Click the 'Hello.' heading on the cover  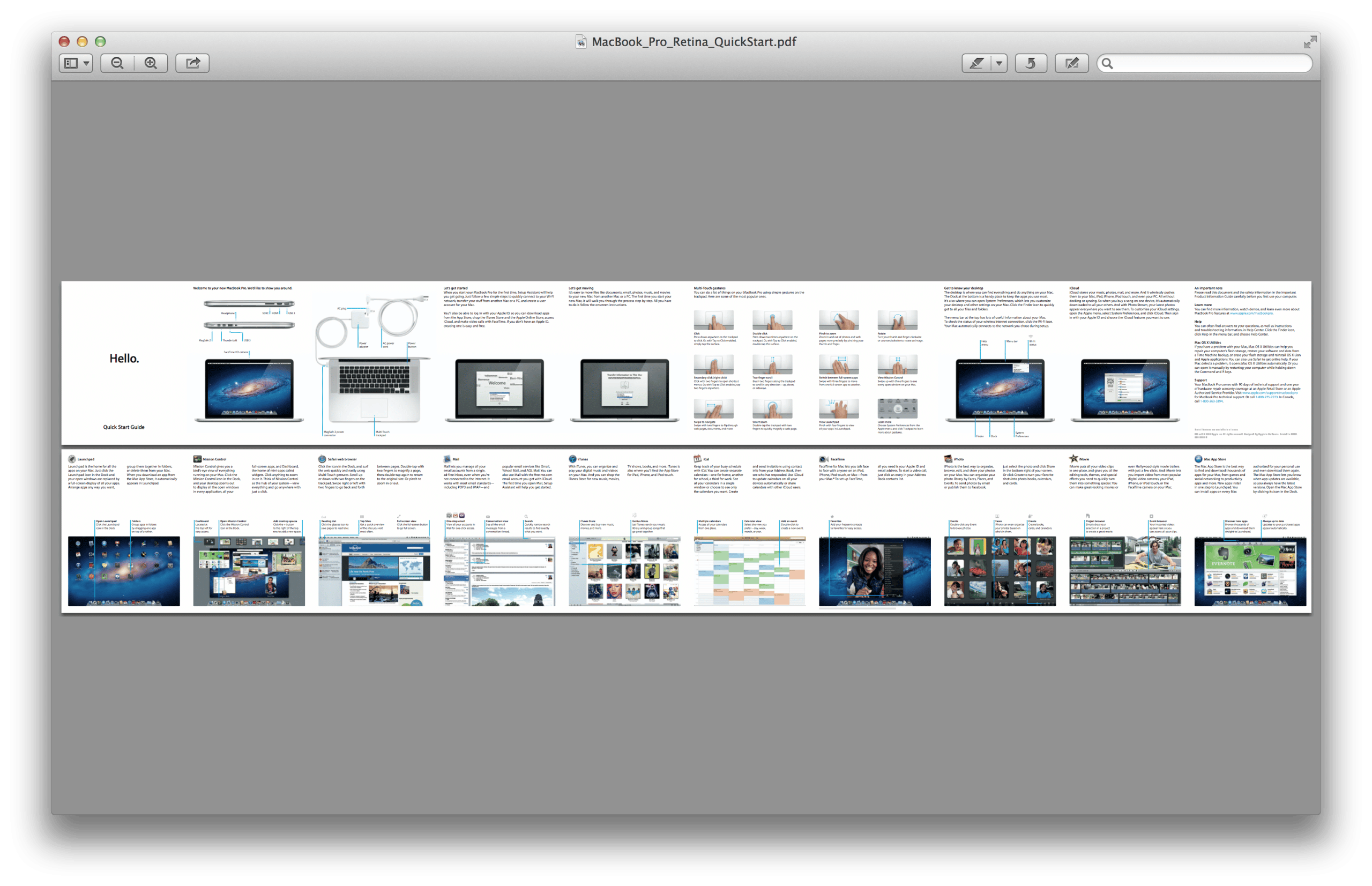pos(124,359)
